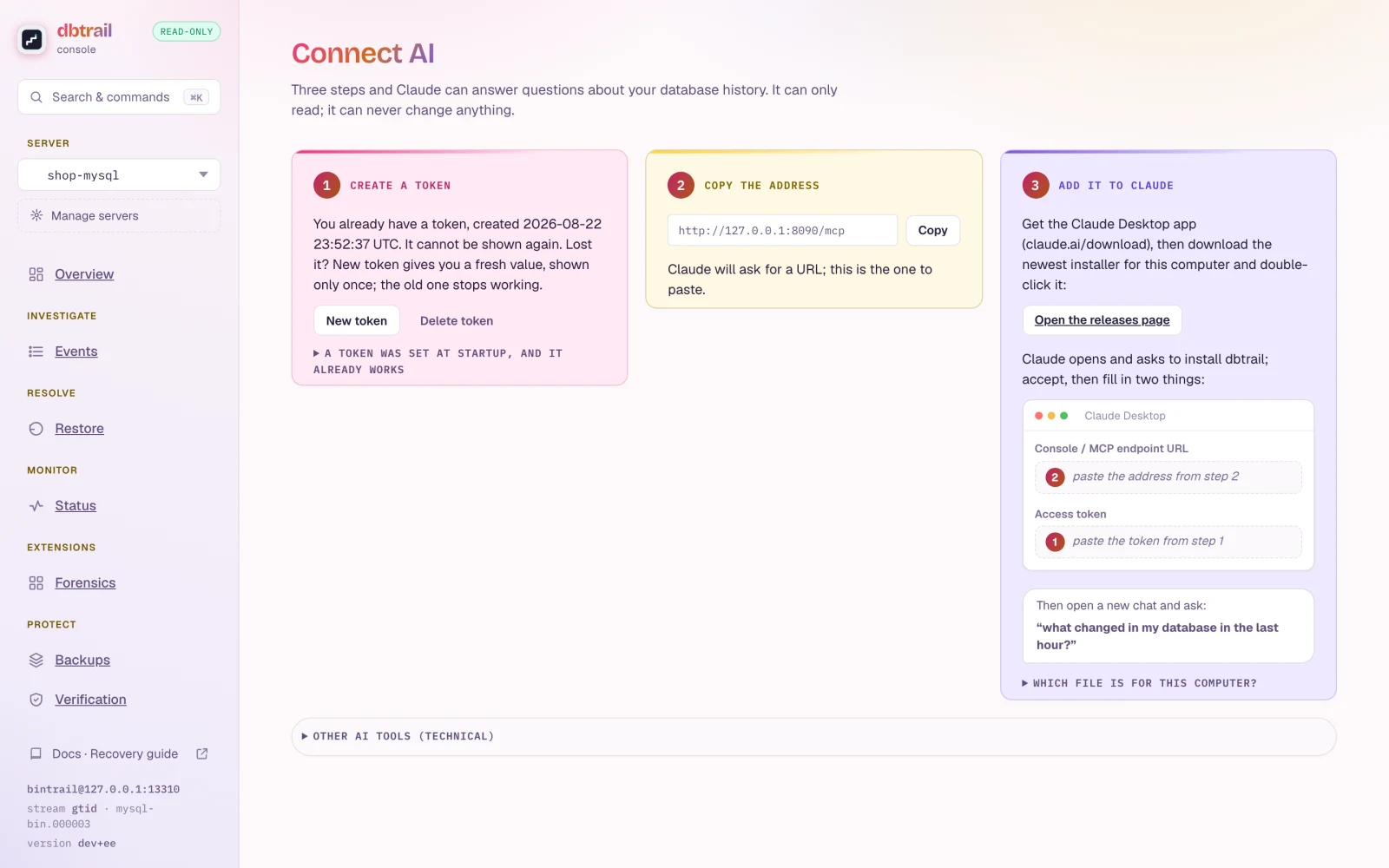Open the releases page link
The width and height of the screenshot is (1389, 868).
1102,320
